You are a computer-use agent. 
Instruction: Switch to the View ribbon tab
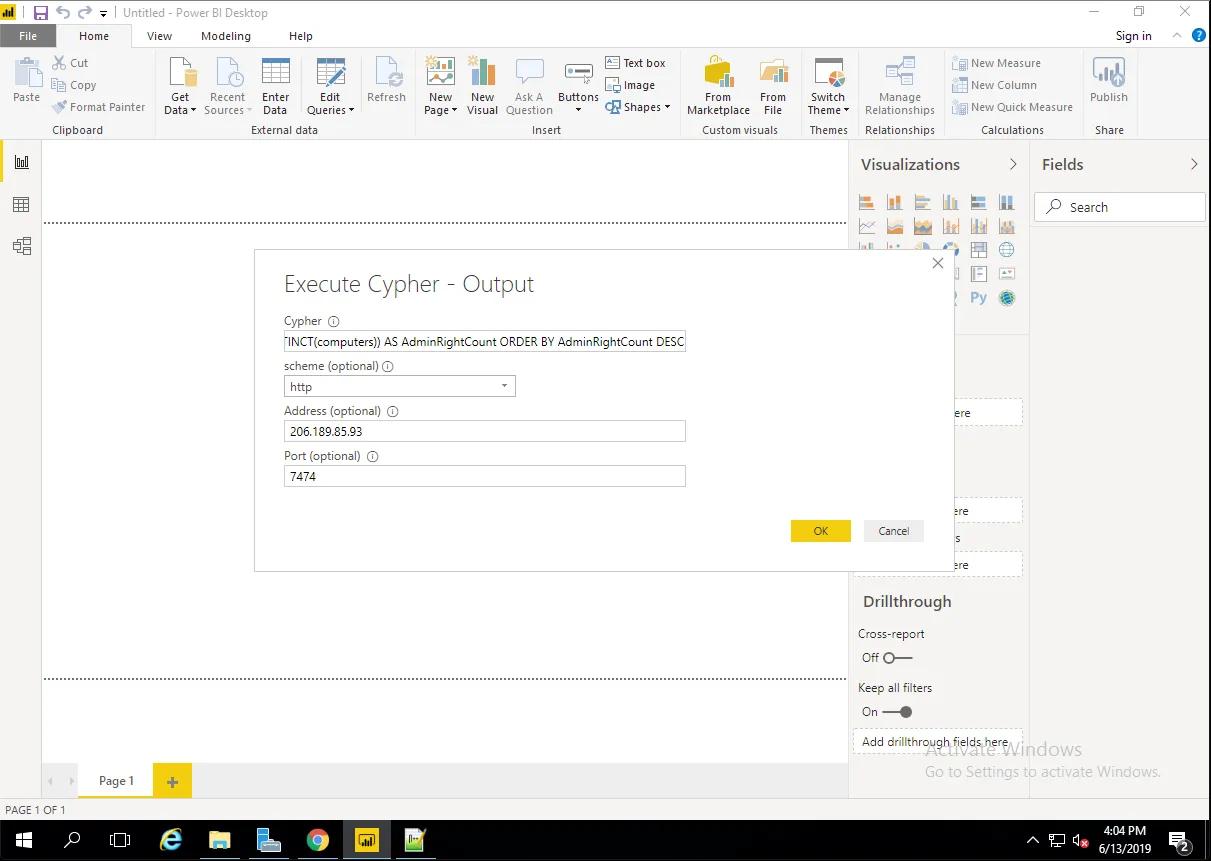(x=159, y=36)
